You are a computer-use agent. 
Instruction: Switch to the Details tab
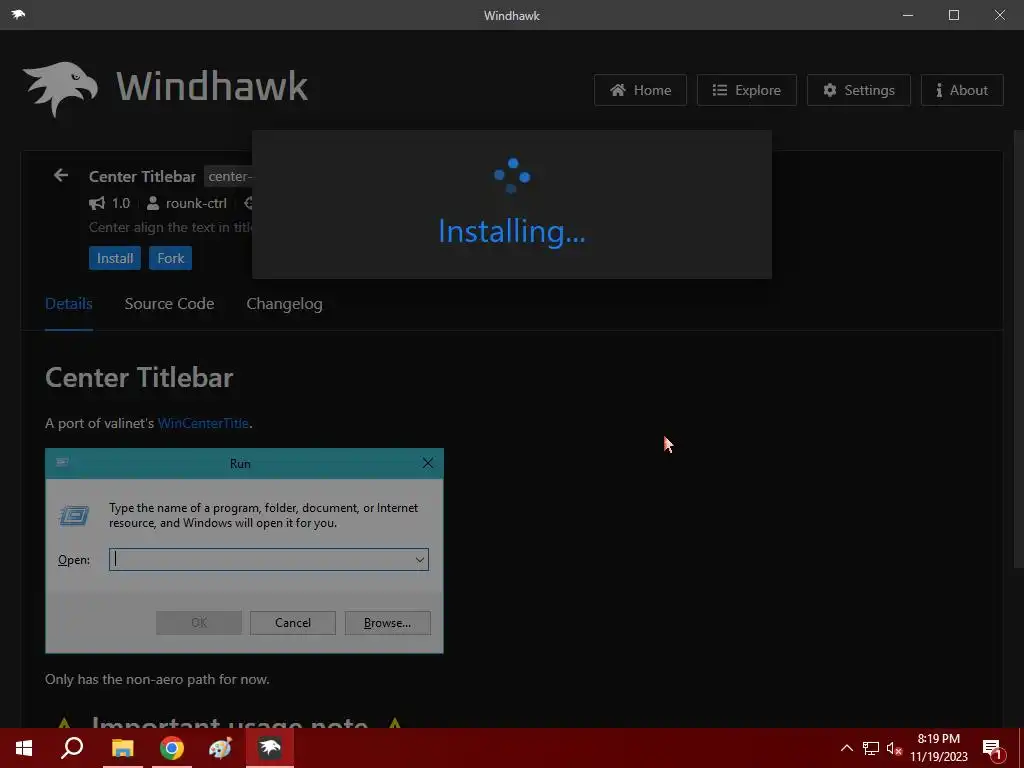pos(69,304)
